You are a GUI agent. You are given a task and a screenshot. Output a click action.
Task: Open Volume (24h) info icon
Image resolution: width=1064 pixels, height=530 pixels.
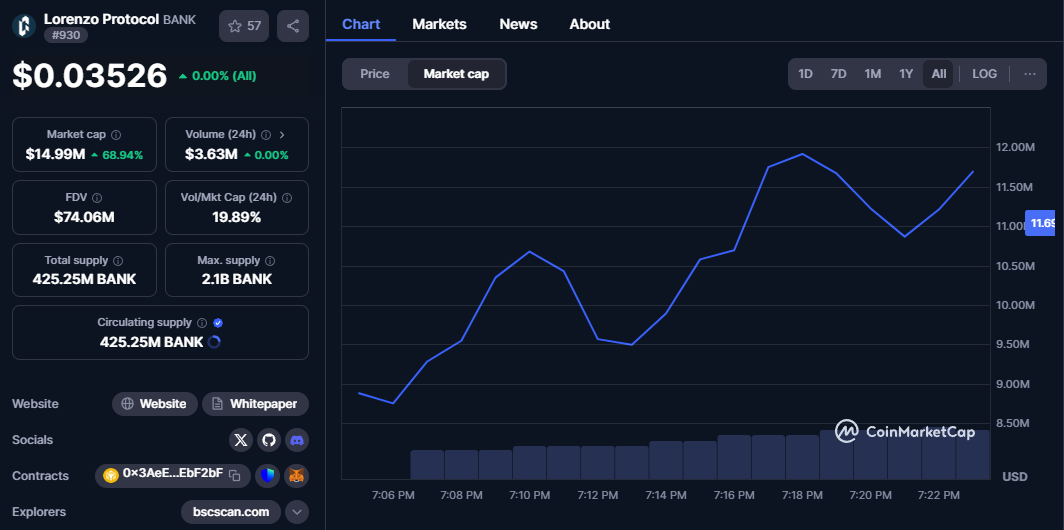(266, 134)
